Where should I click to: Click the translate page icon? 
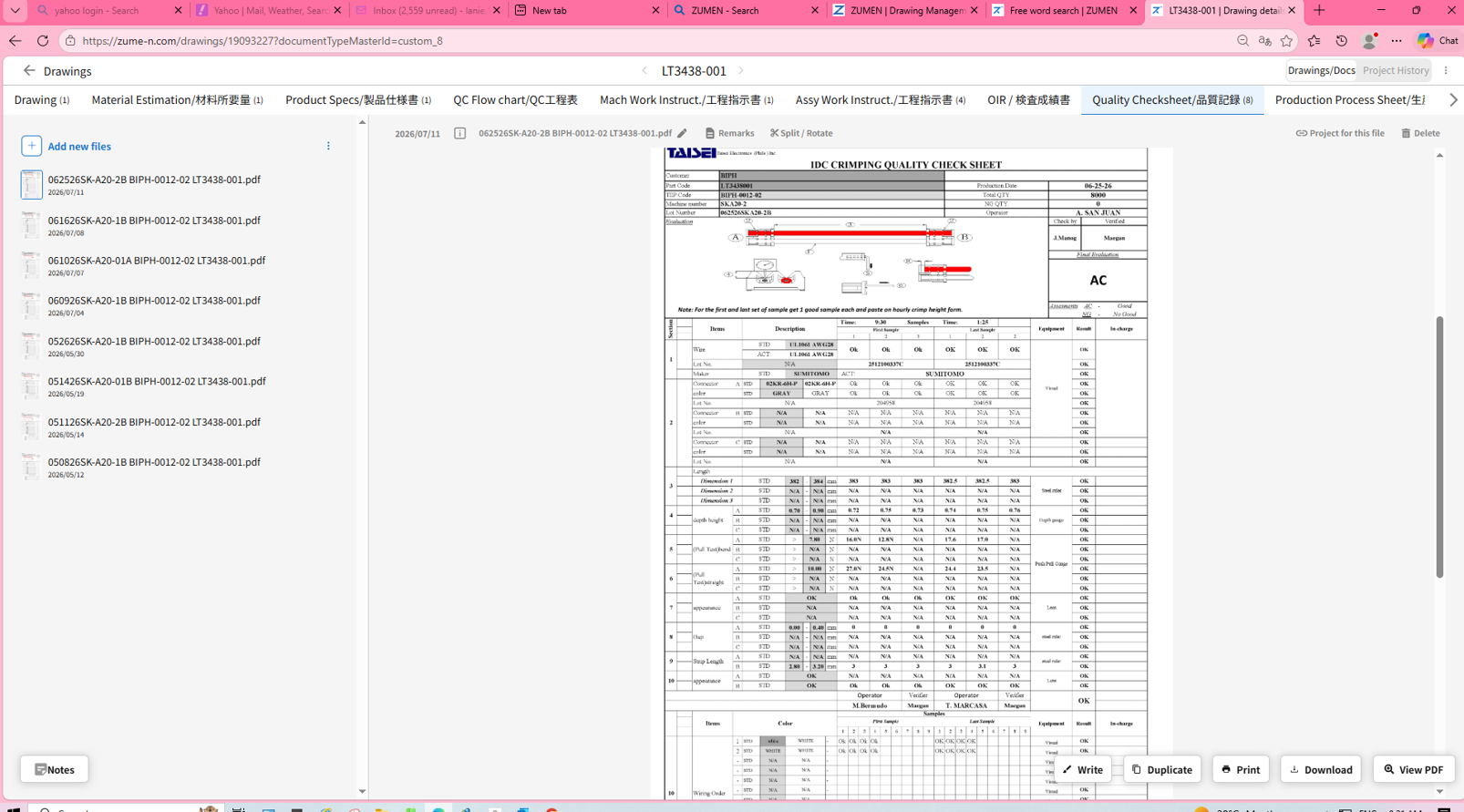click(x=1264, y=41)
